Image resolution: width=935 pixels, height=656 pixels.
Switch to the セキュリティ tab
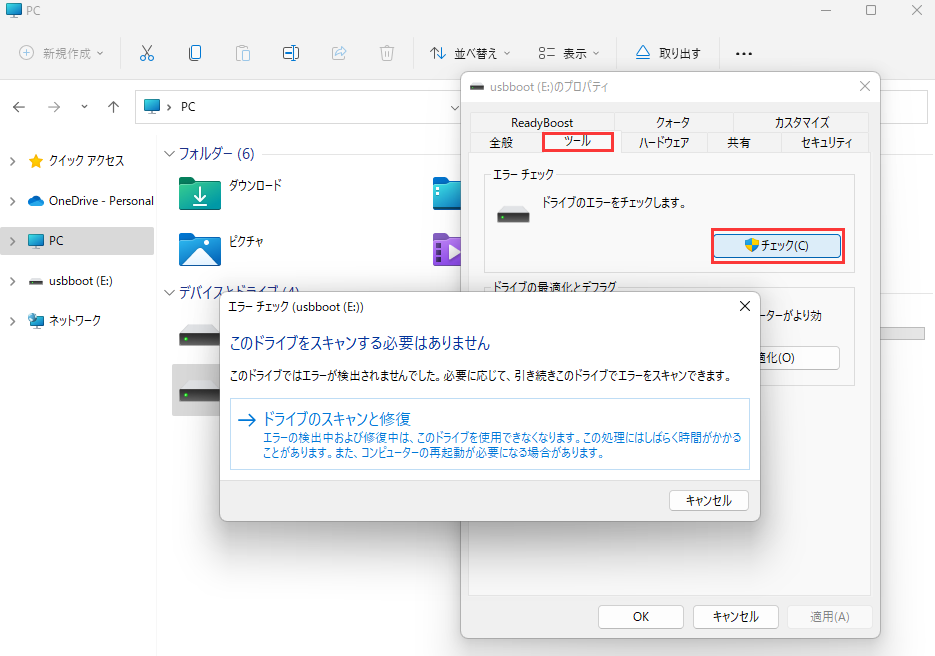(826, 143)
